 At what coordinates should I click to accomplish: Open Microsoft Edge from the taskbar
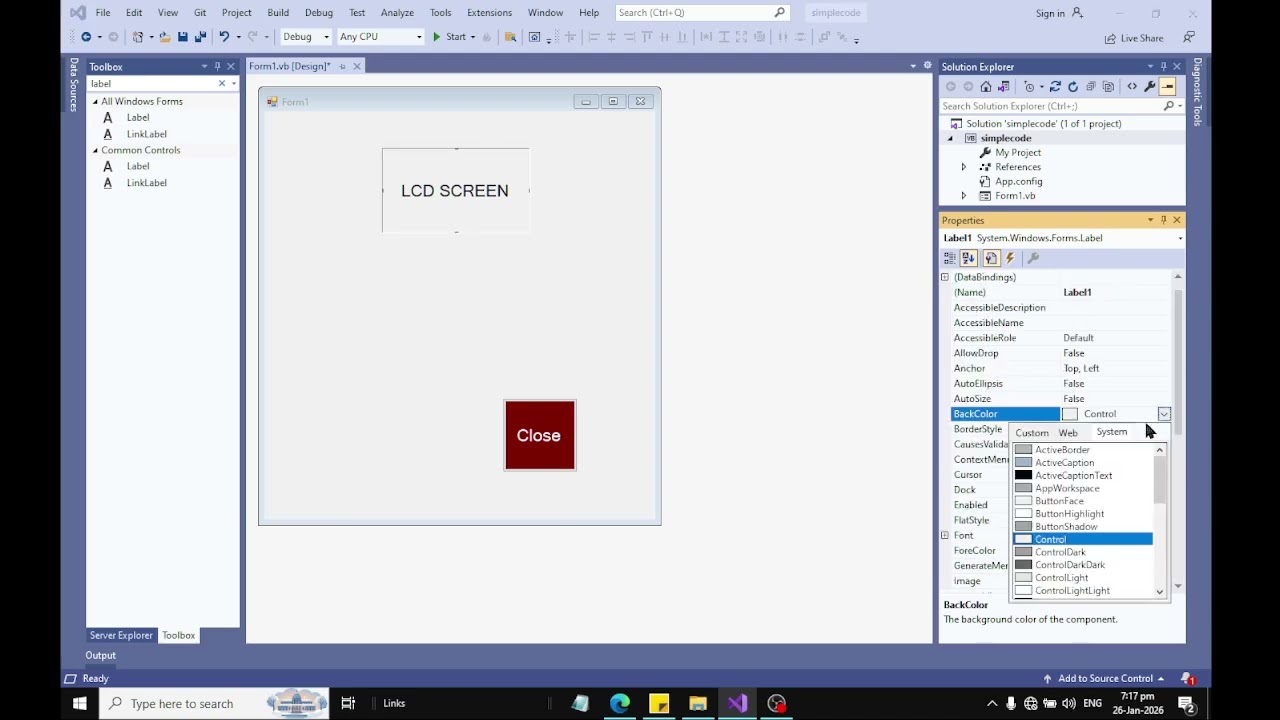(620, 703)
